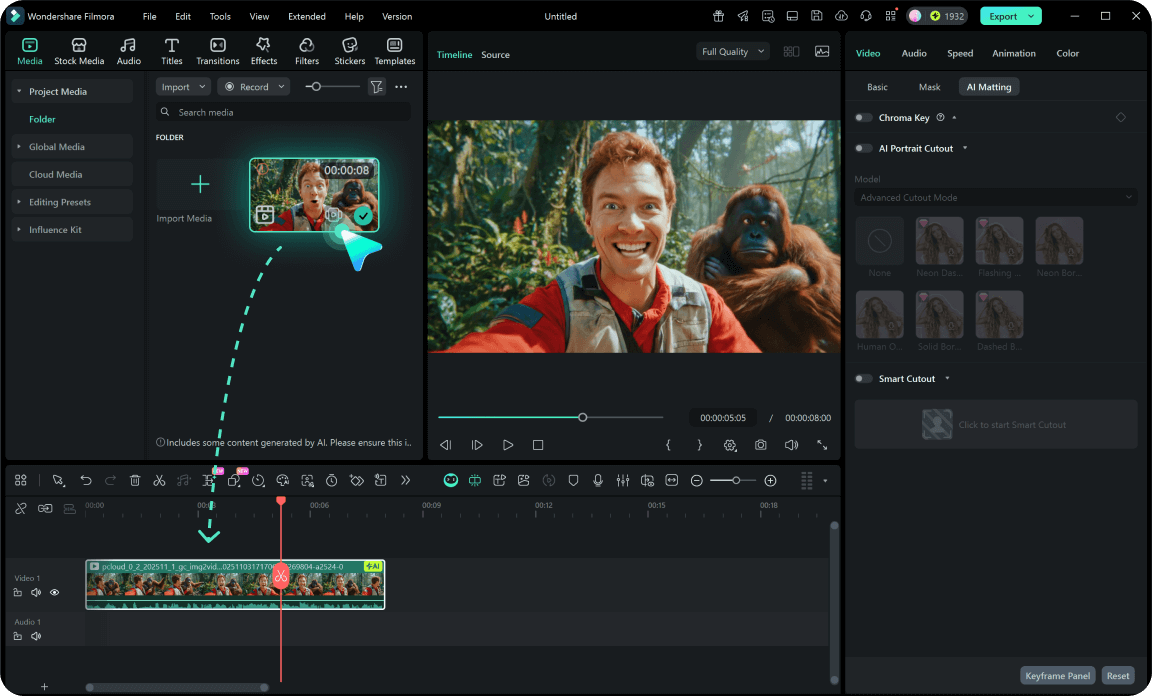Switch to the Color tab
The height and width of the screenshot is (696, 1152).
click(1067, 53)
